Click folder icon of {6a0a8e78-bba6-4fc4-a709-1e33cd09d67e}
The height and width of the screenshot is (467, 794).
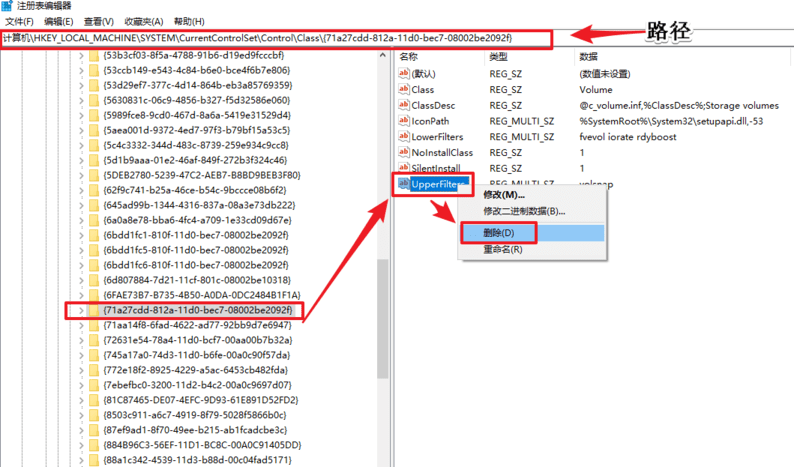94,220
